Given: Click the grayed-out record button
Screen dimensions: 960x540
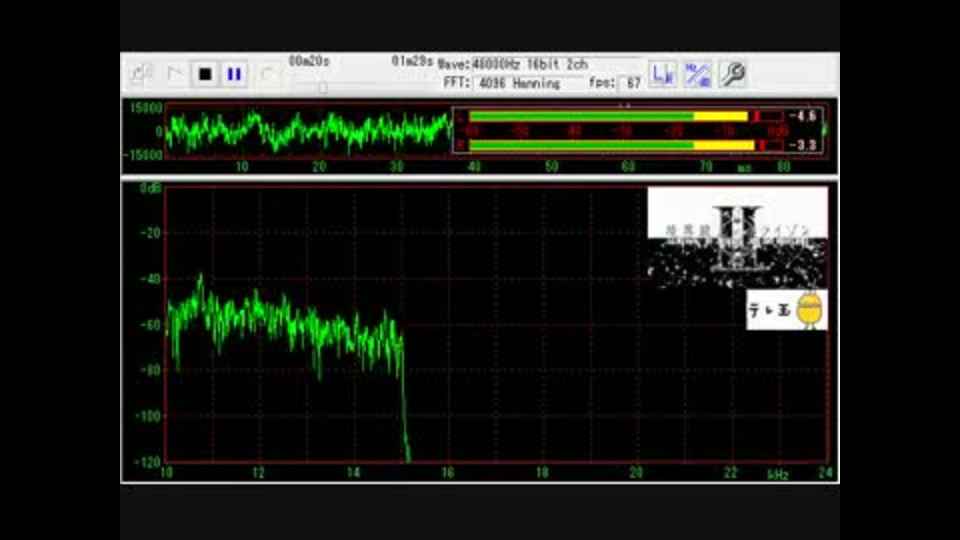Looking at the screenshot, I should pyautogui.click(x=267, y=74).
